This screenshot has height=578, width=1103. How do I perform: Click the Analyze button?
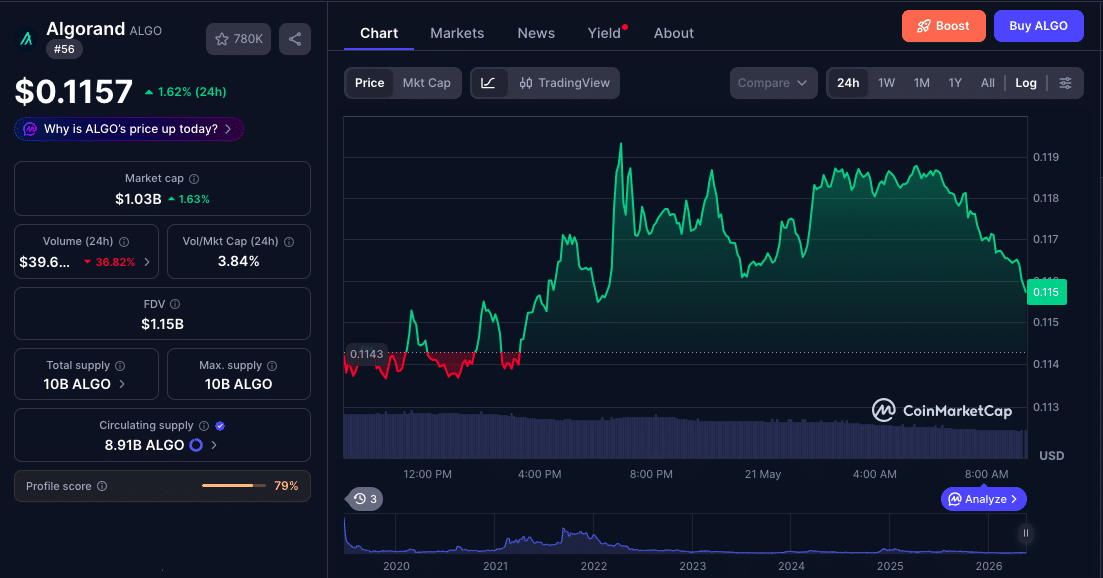(983, 499)
